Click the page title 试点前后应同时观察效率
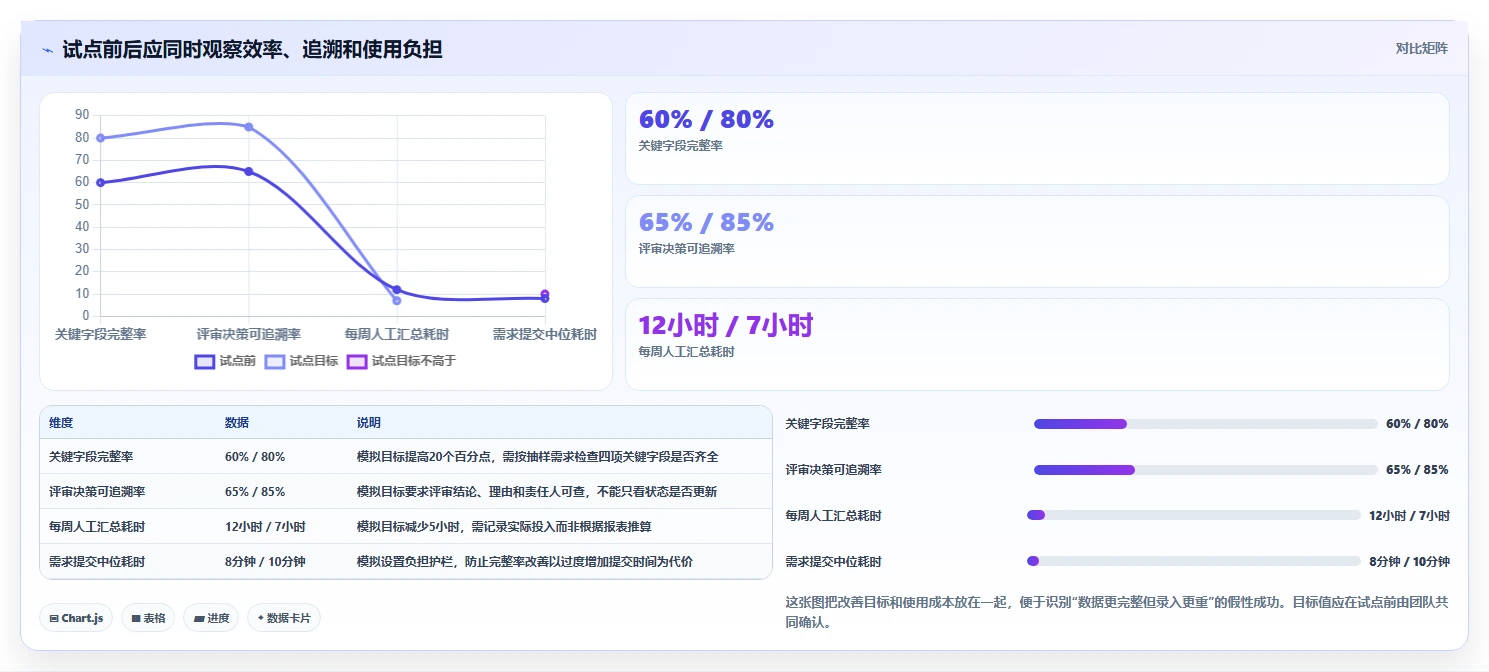The image size is (1489, 672). point(252,49)
